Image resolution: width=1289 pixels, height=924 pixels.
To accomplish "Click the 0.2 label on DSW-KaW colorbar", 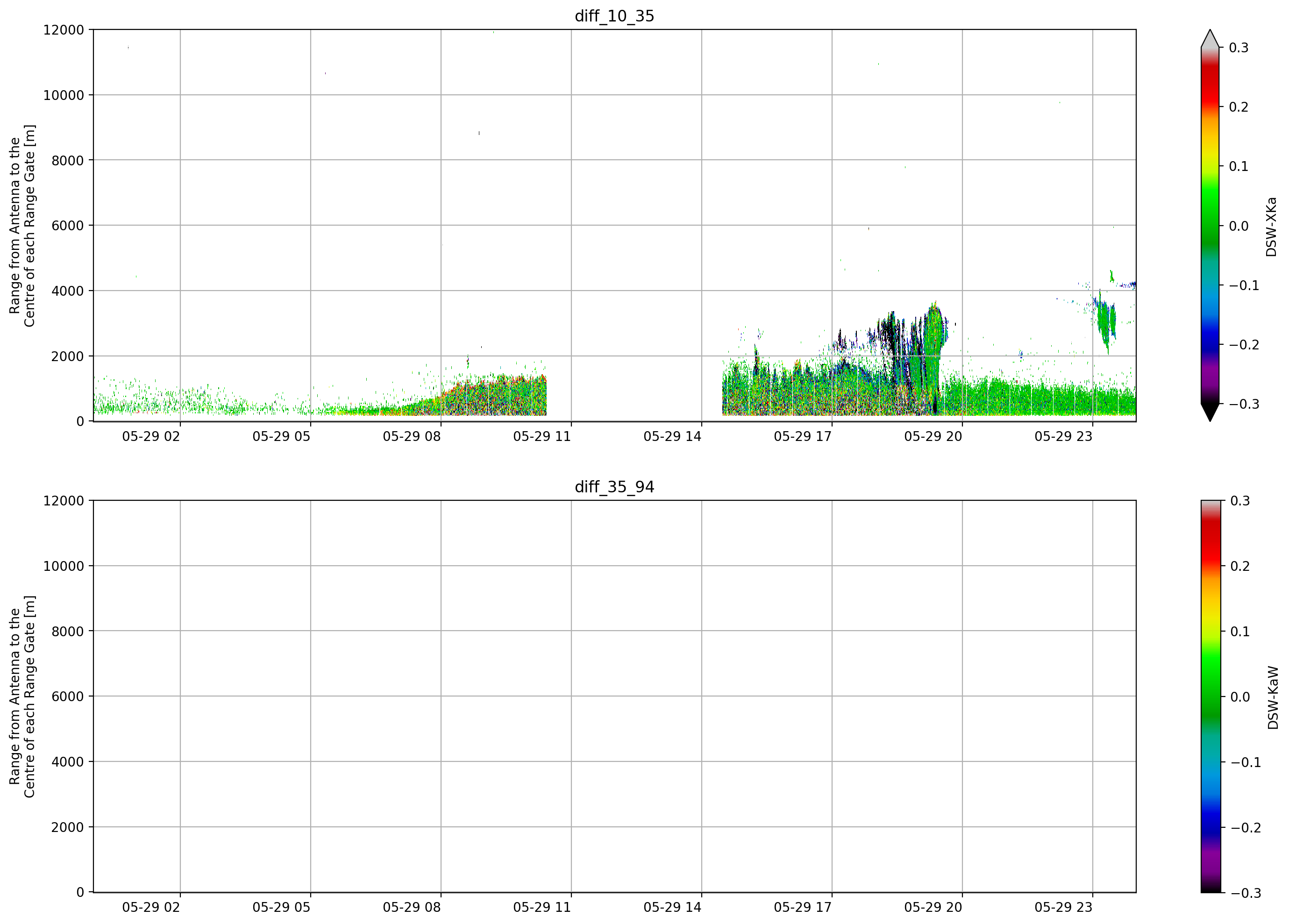I will pos(1240,566).
